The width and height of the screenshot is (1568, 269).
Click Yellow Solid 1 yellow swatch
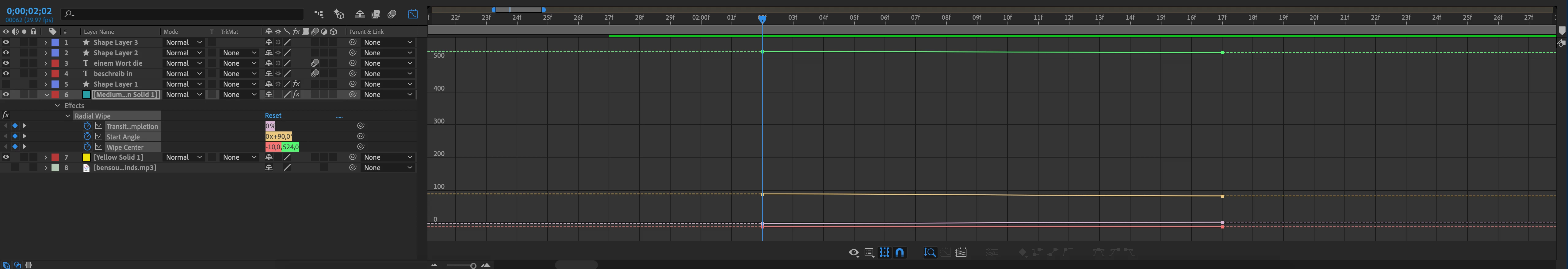[x=86, y=157]
